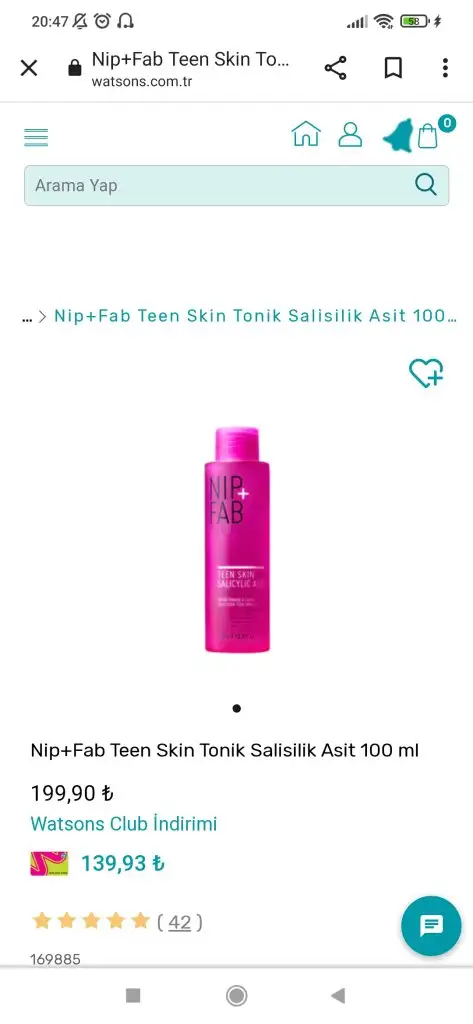Open live chat support bubble

[x=431, y=925]
